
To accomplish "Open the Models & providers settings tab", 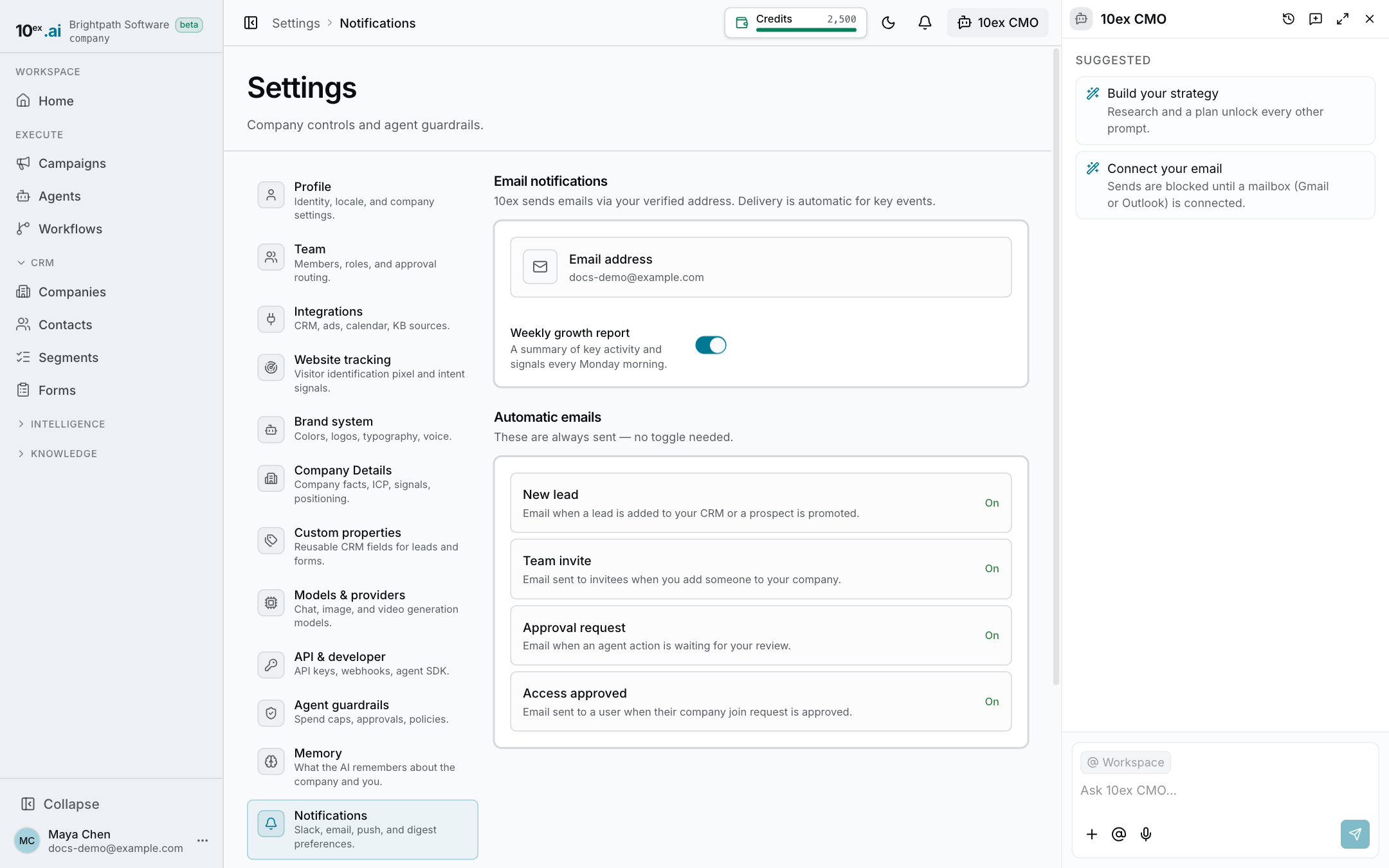I will tap(363, 608).
